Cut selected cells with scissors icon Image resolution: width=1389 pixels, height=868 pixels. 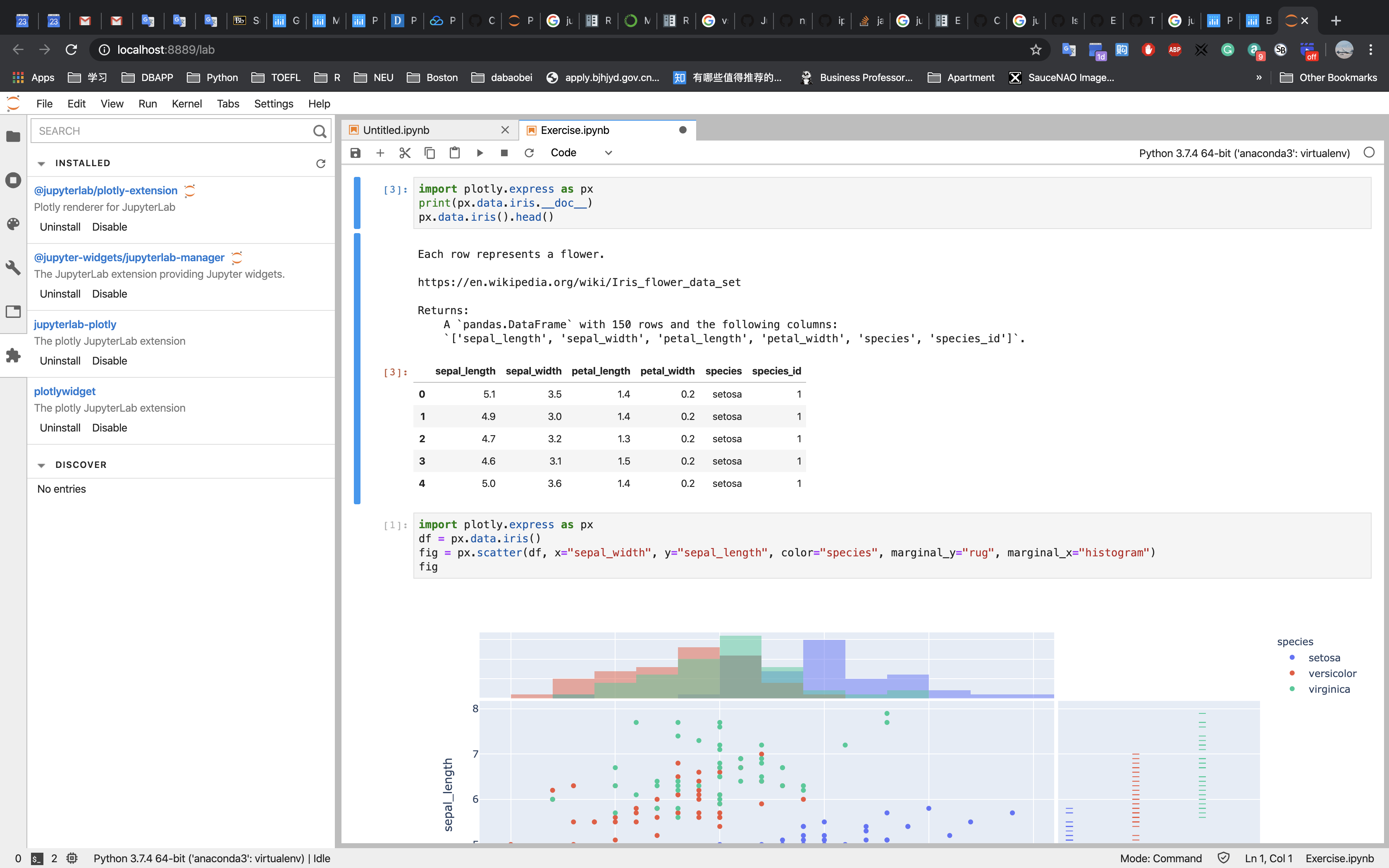coord(405,153)
